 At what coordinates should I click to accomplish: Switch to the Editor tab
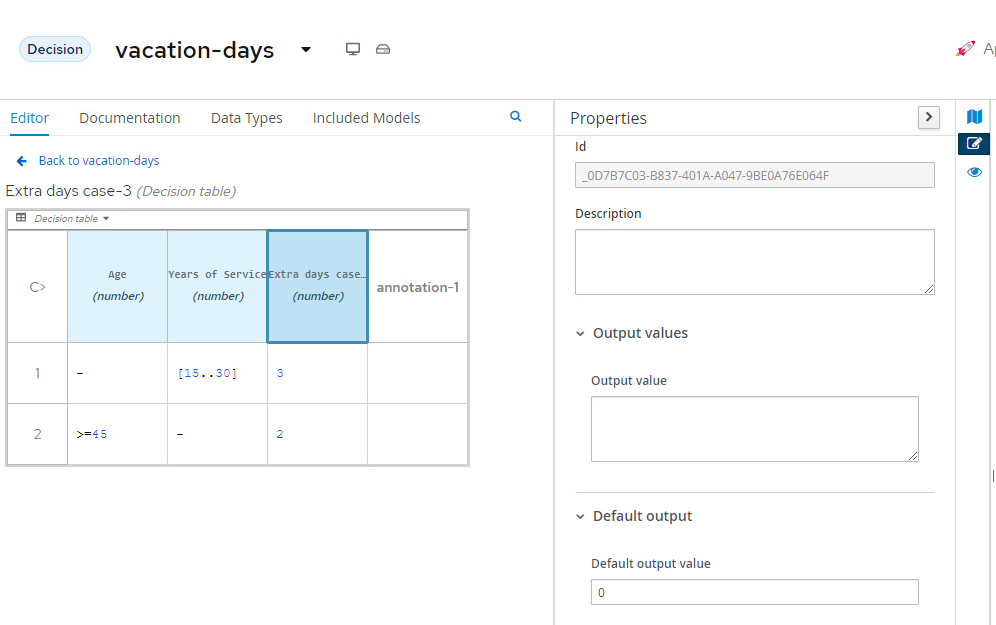[29, 118]
